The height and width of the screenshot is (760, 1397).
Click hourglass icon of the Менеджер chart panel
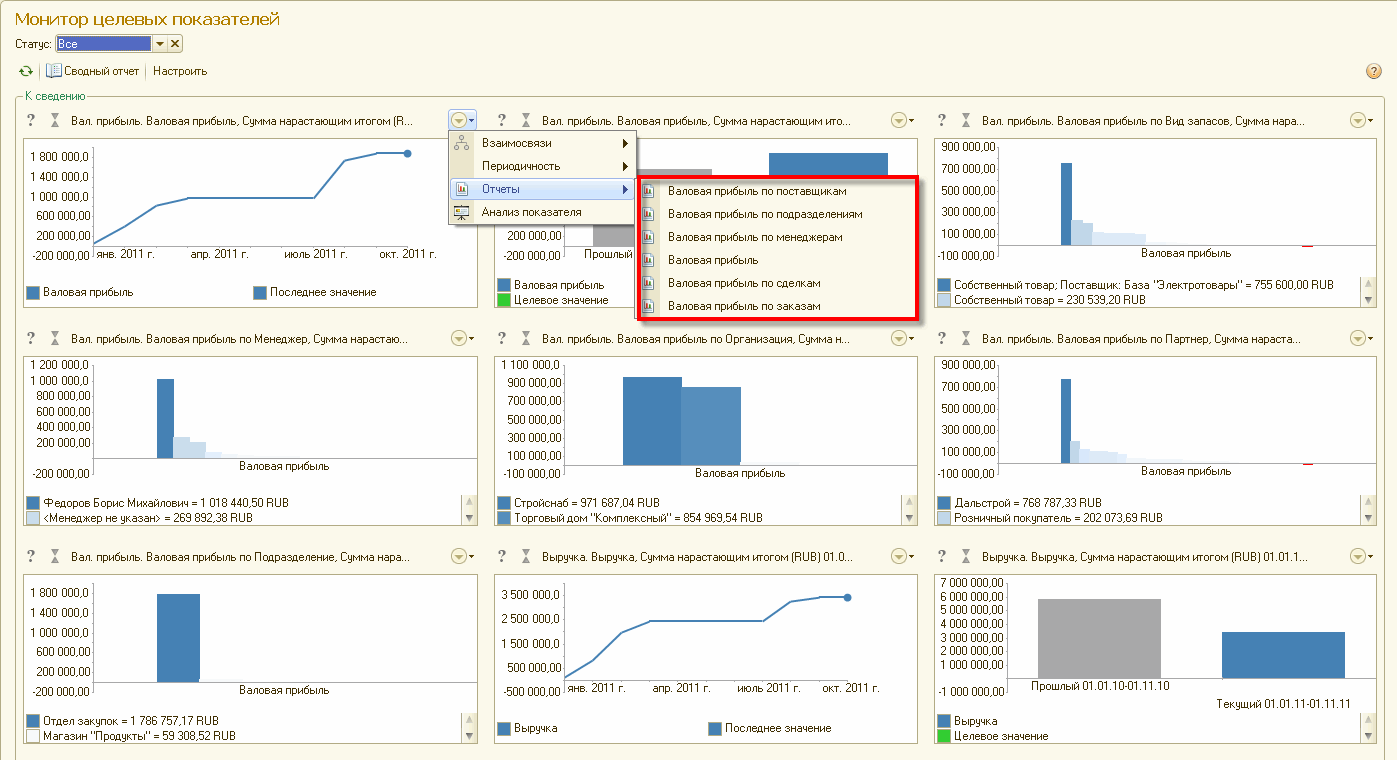pos(54,339)
